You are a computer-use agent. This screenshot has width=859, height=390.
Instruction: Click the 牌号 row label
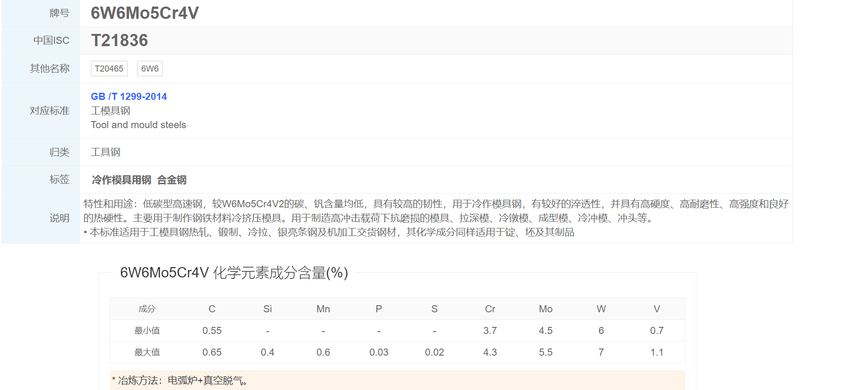coord(59,13)
